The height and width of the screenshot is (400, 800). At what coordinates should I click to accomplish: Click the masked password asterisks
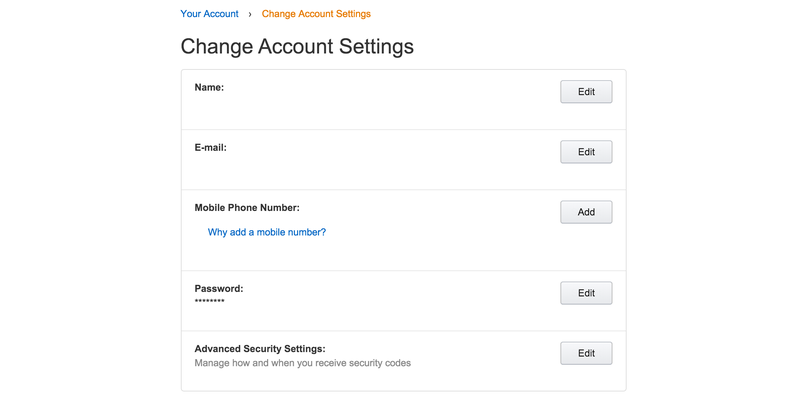[209, 302]
